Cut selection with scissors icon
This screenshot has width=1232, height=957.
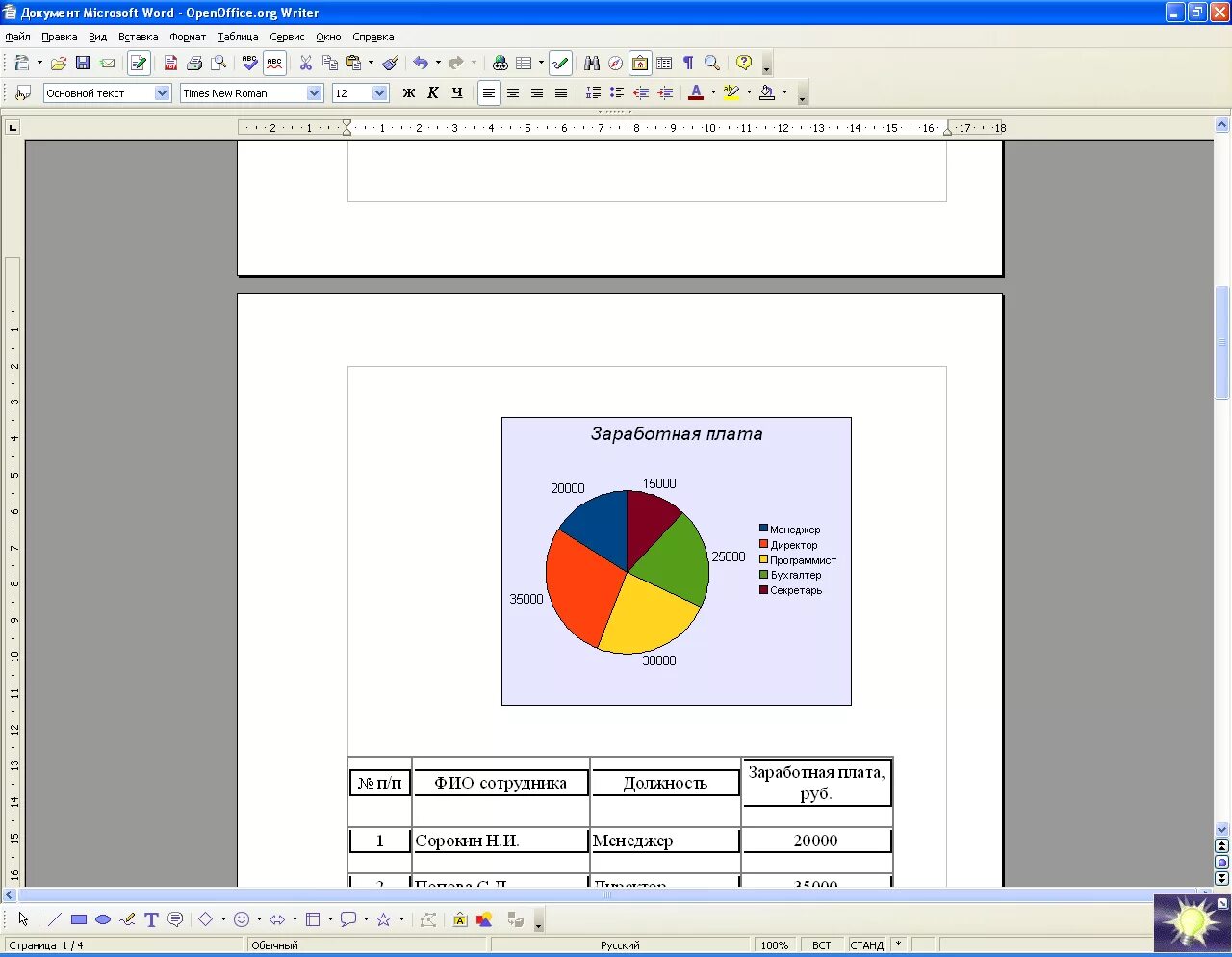tap(306, 64)
